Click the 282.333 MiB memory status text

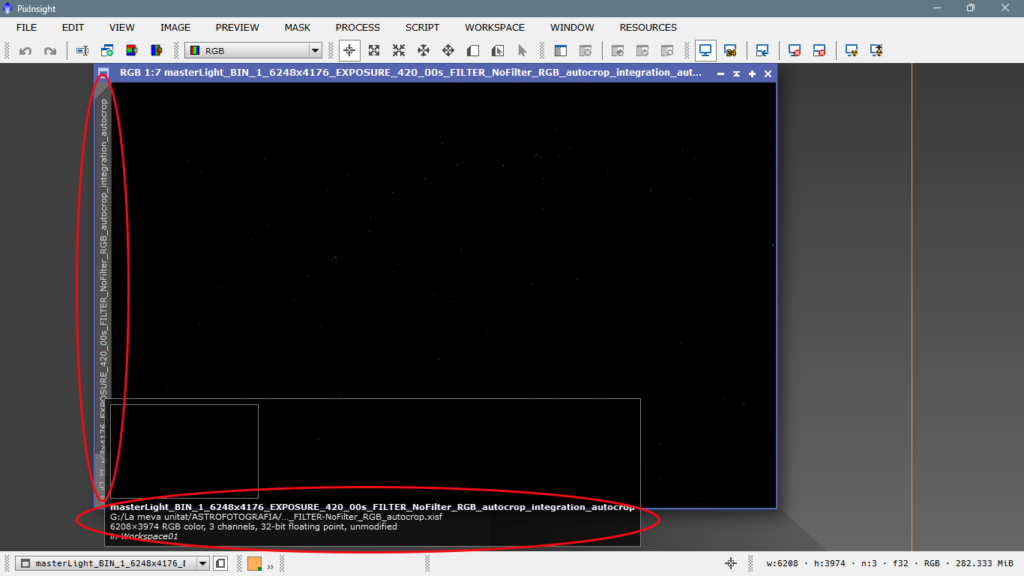point(984,563)
